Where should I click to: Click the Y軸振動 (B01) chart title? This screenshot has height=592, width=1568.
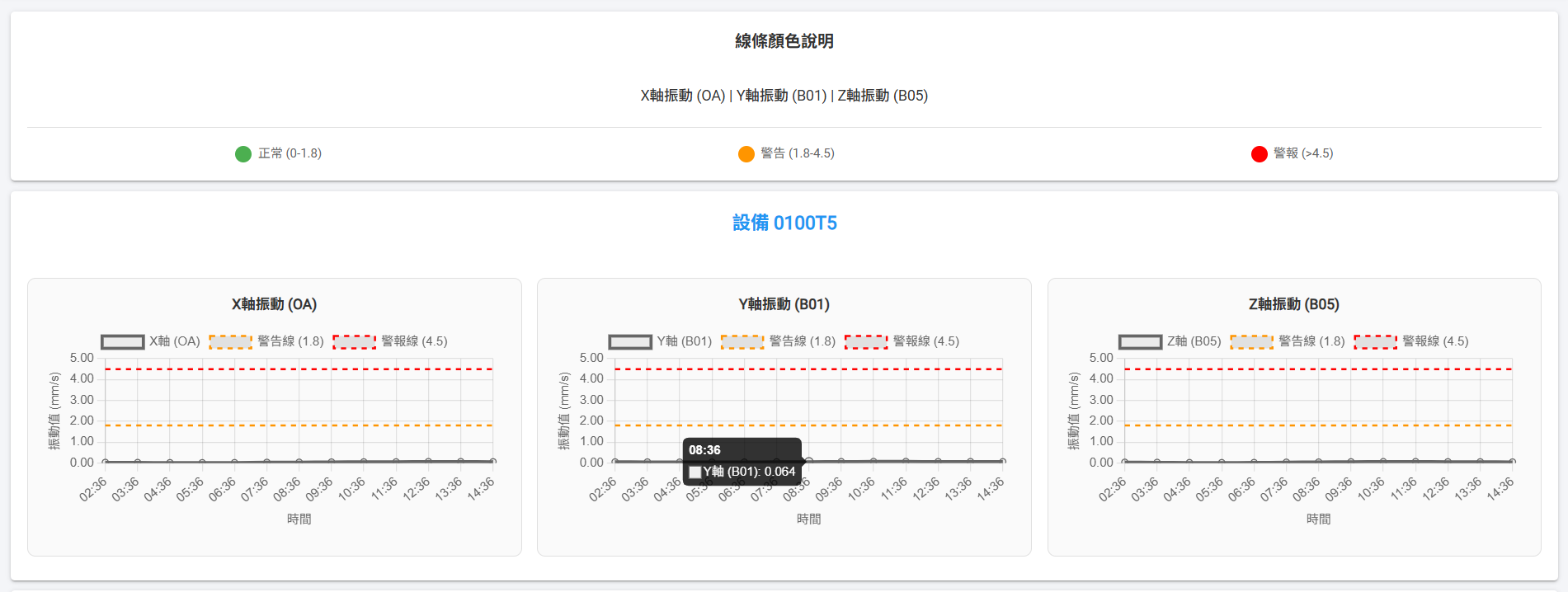click(784, 304)
